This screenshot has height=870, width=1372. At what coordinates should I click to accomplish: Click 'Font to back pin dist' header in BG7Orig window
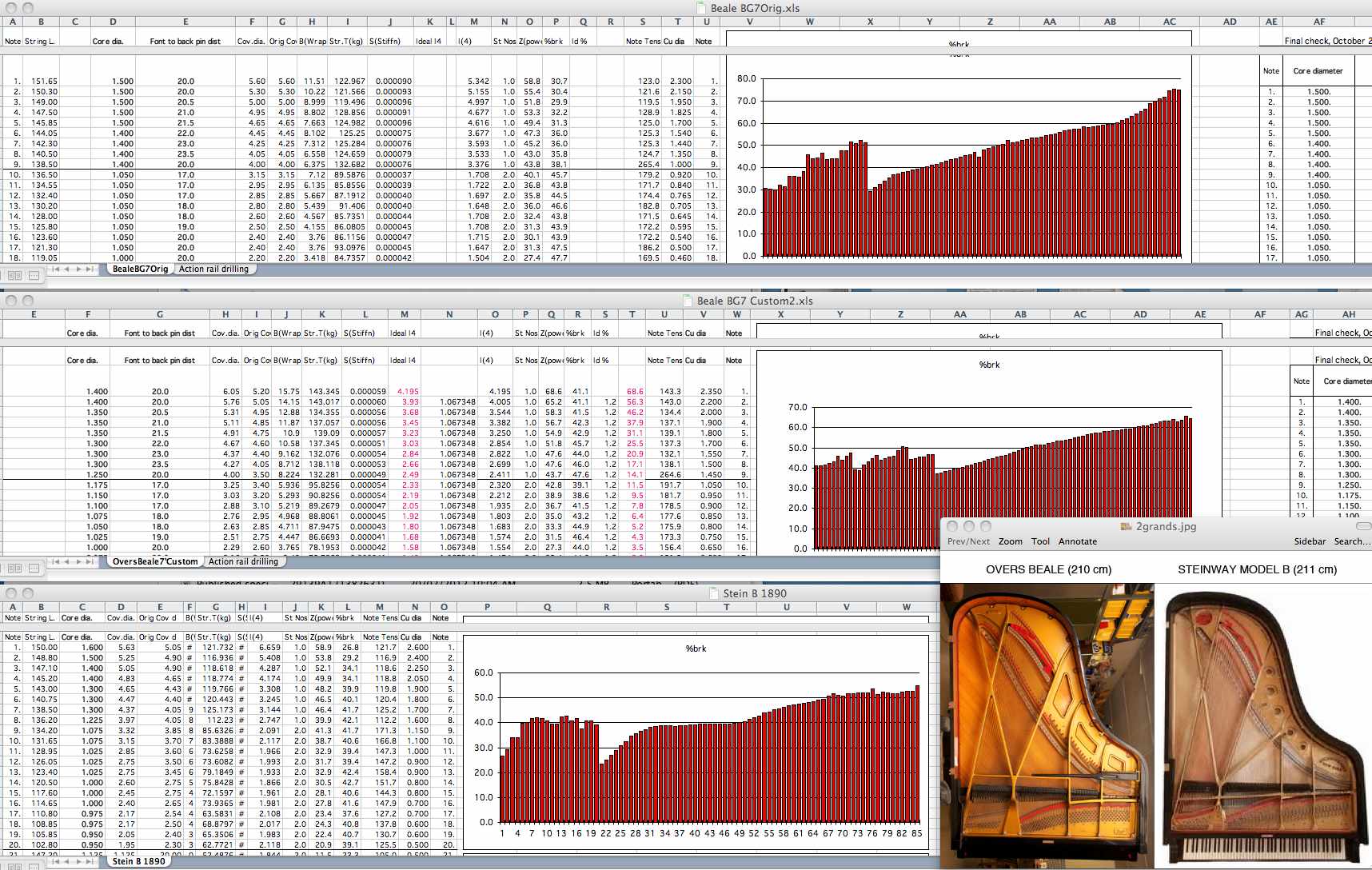coord(185,41)
